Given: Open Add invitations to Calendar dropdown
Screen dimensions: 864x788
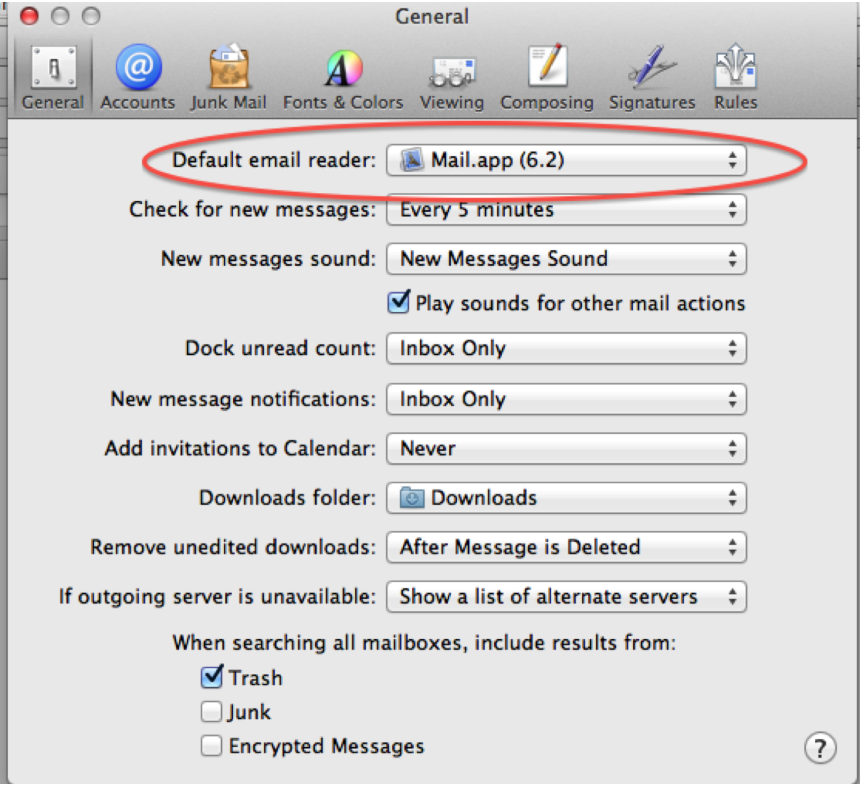Looking at the screenshot, I should pyautogui.click(x=566, y=449).
